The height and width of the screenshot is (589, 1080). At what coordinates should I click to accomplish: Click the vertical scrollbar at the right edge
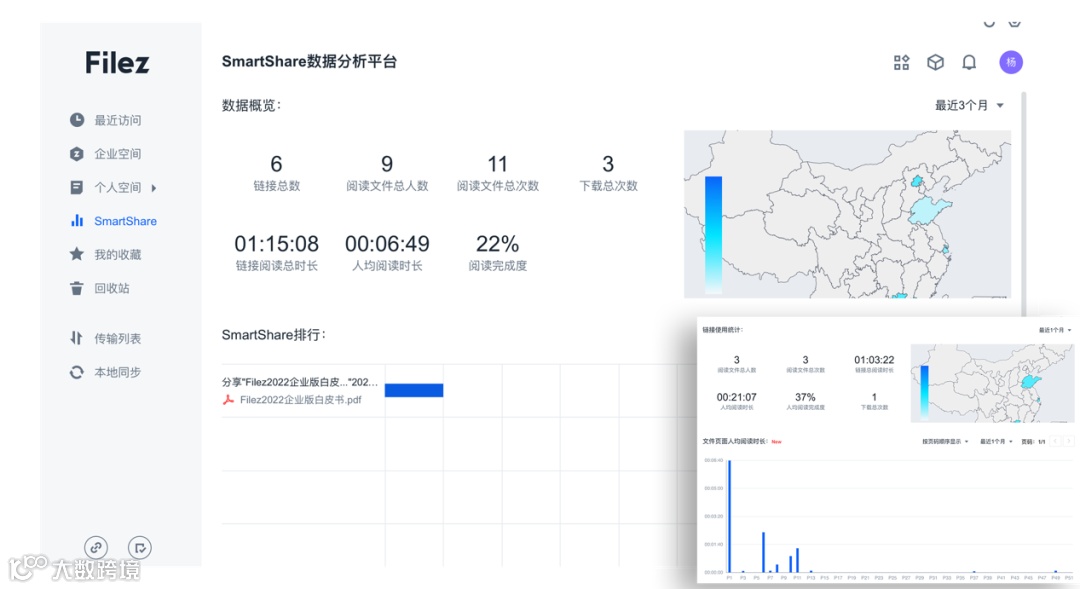[x=1024, y=203]
